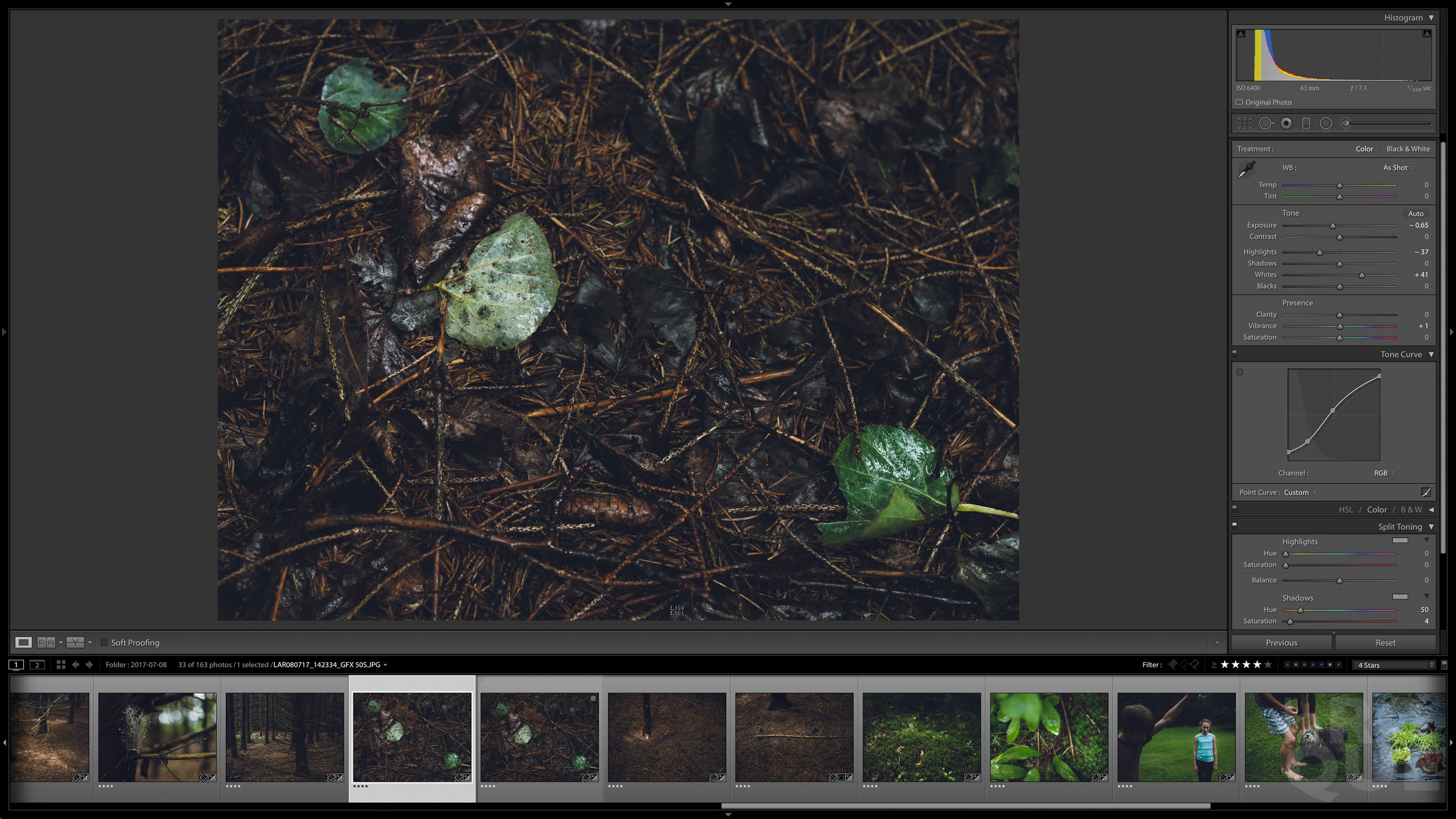The height and width of the screenshot is (819, 1456).
Task: Toggle the blue color label filter
Action: 1313,665
